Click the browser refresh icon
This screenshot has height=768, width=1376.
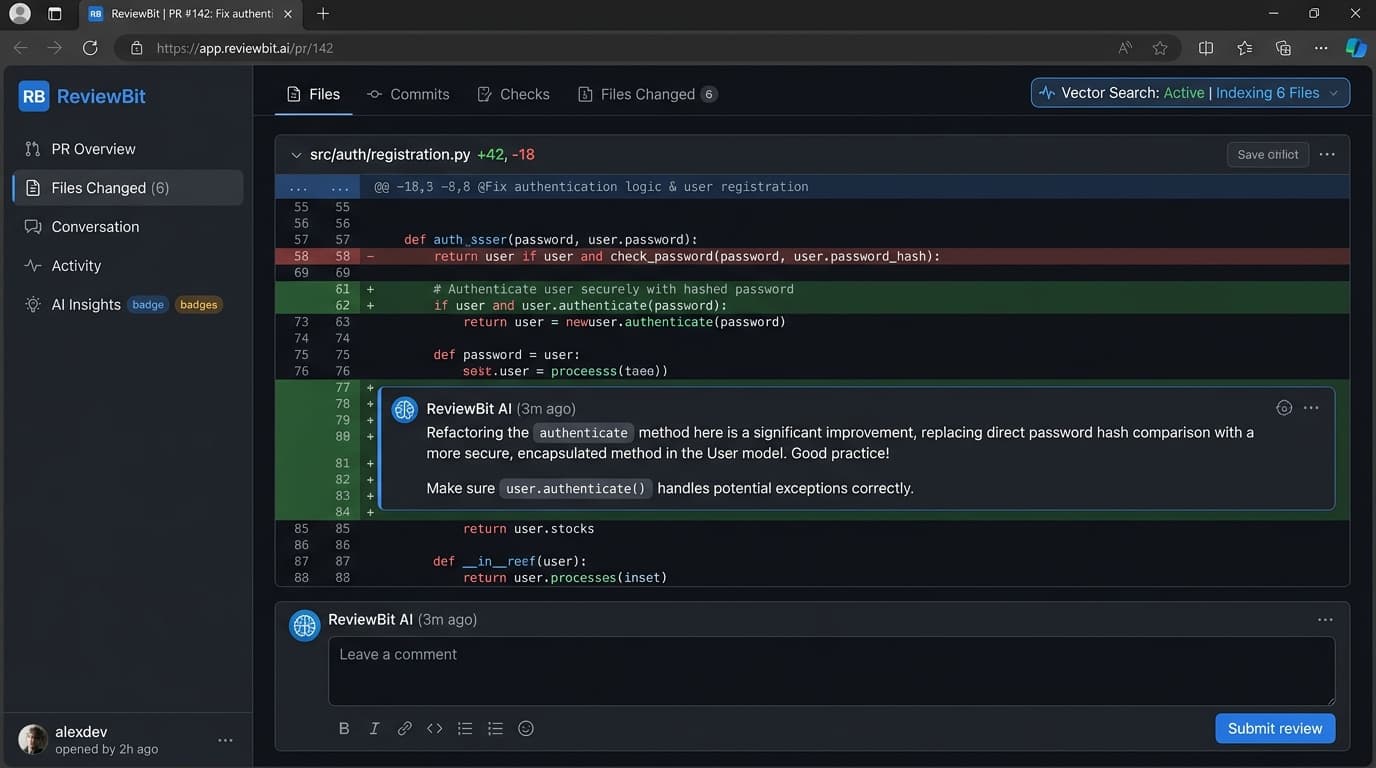click(90, 48)
